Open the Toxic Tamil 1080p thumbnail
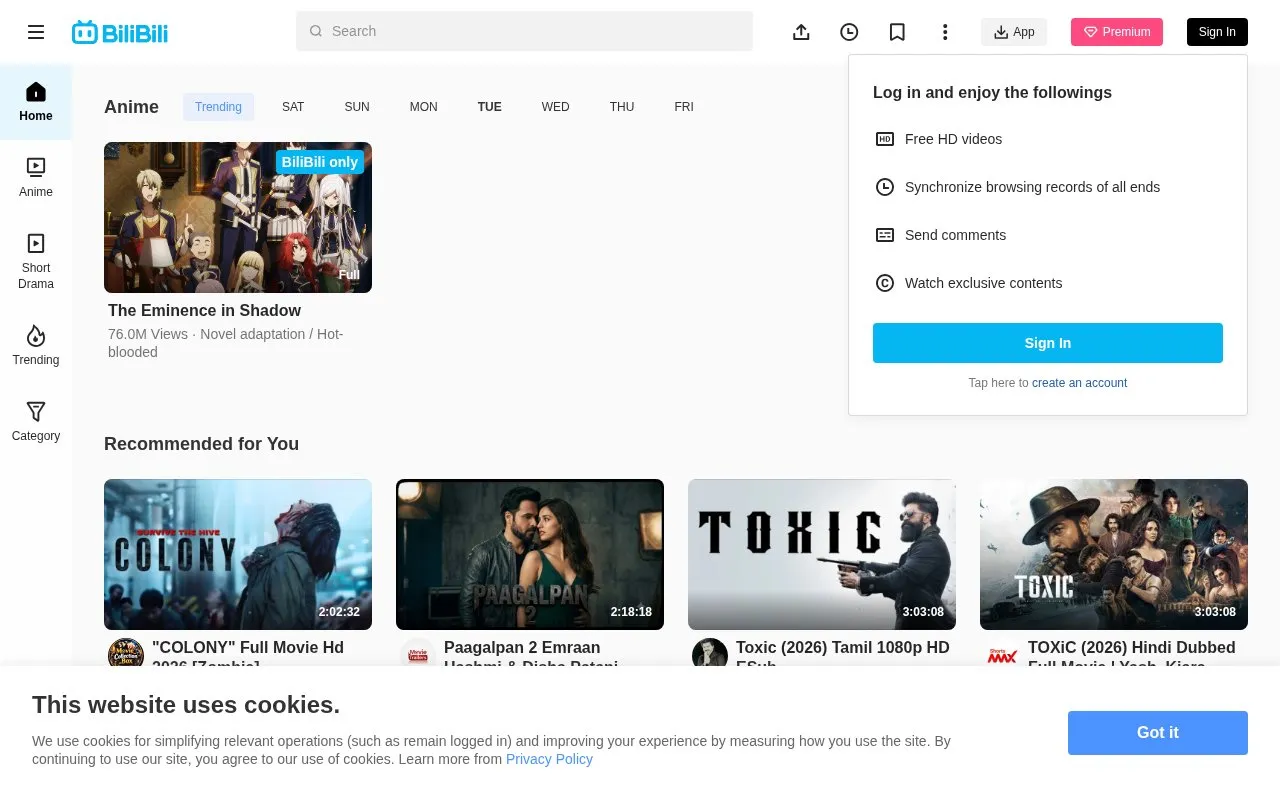The image size is (1280, 800). coord(822,554)
